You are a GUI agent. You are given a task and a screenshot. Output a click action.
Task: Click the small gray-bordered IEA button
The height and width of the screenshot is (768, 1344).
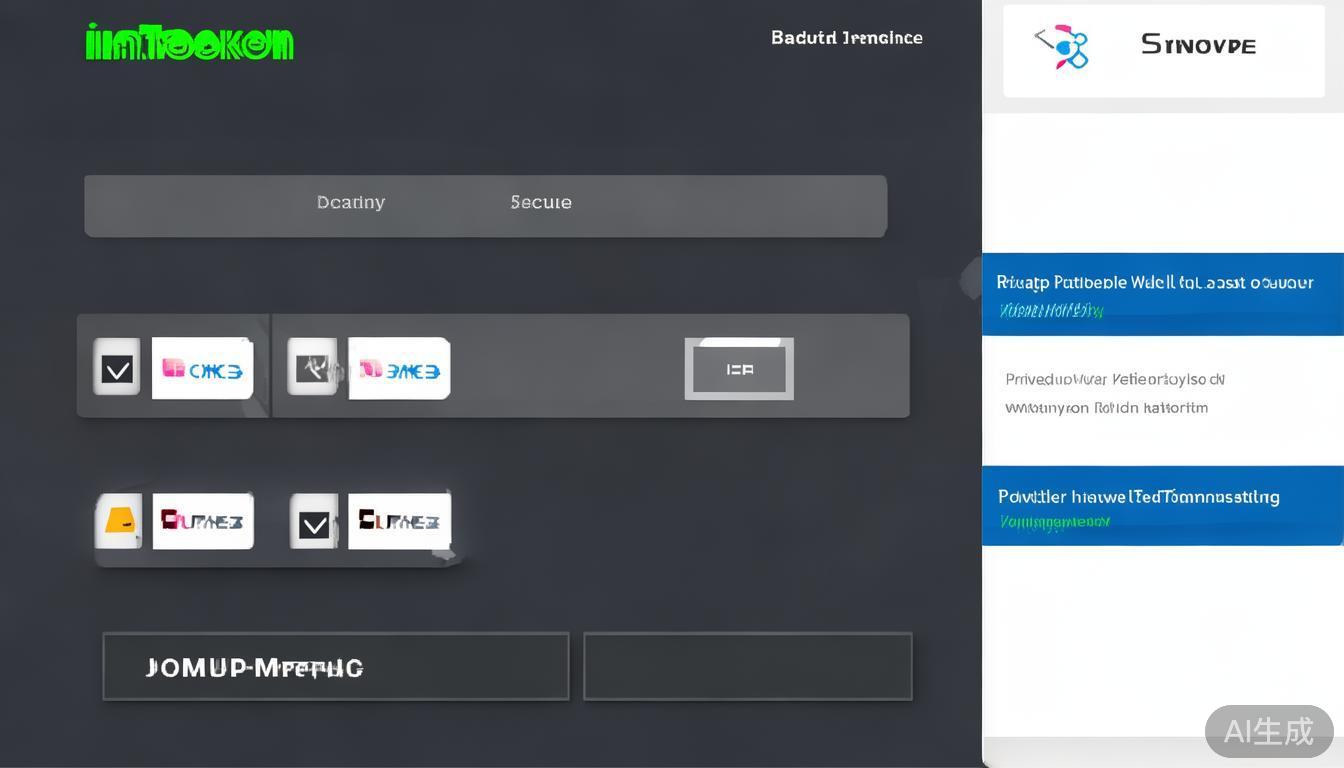click(x=739, y=369)
